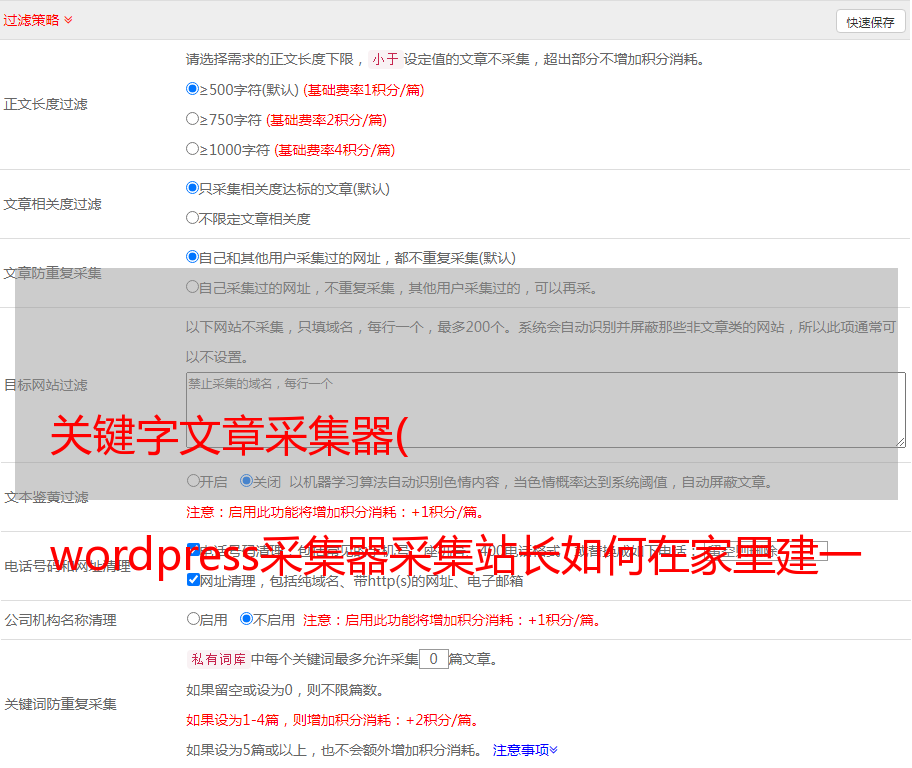This screenshot has height=768, width=912.
Task: Click the red 注意 warning beside 不启用
Action: tap(453, 620)
